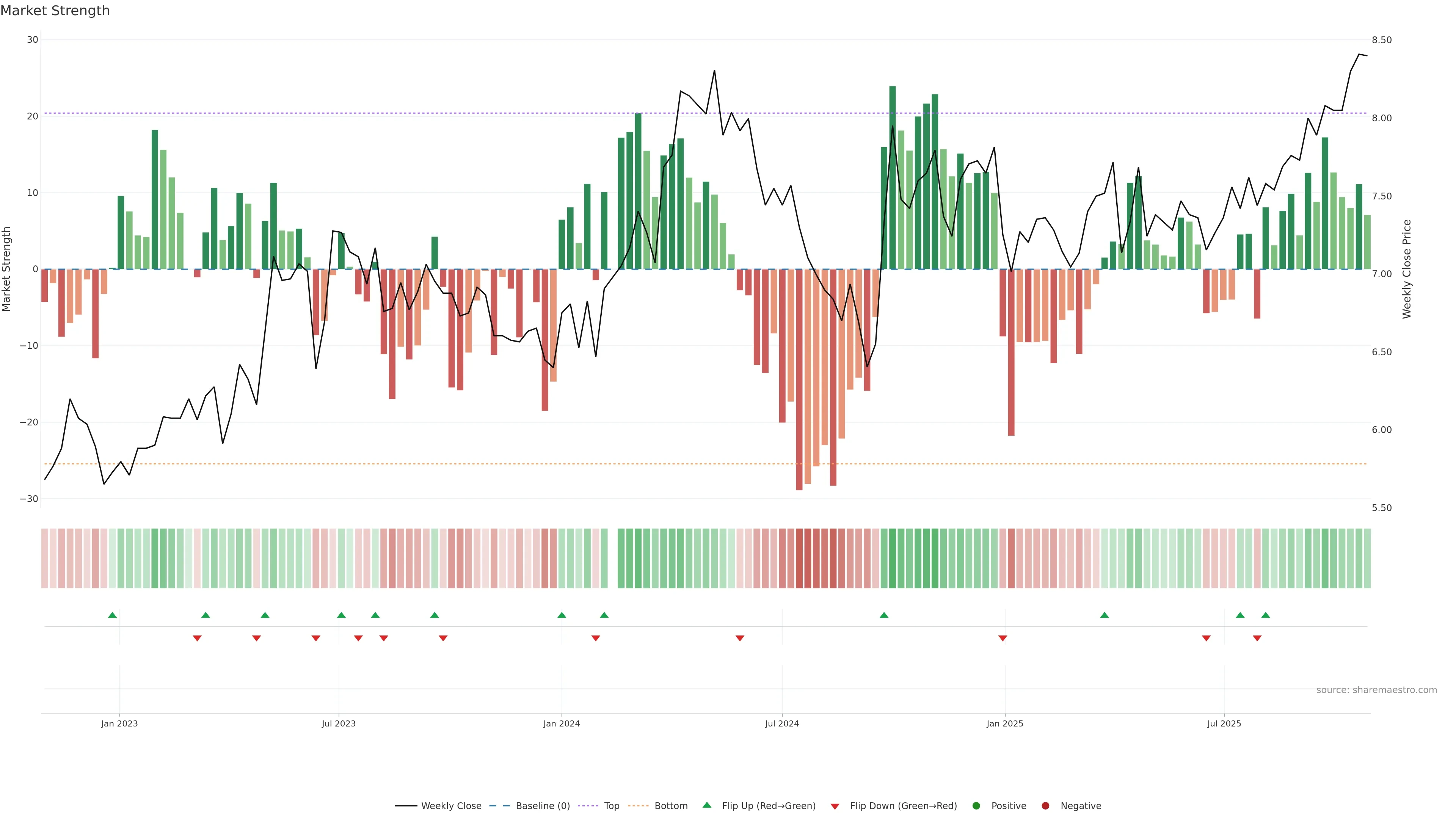This screenshot has width=1456, height=819.
Task: Click Flip Down red triangle legend icon
Action: click(x=835, y=806)
